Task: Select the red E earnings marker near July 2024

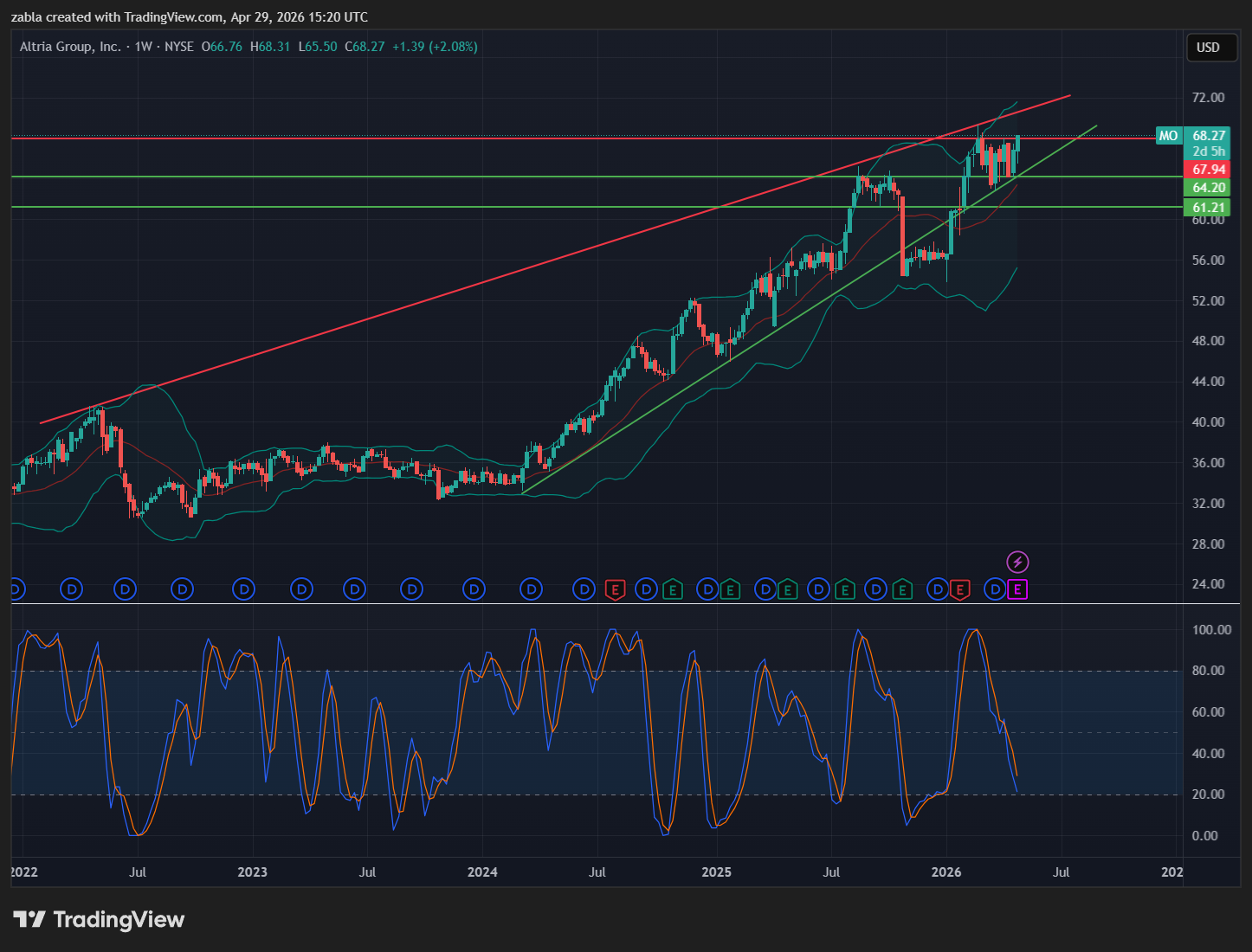Action: (615, 590)
